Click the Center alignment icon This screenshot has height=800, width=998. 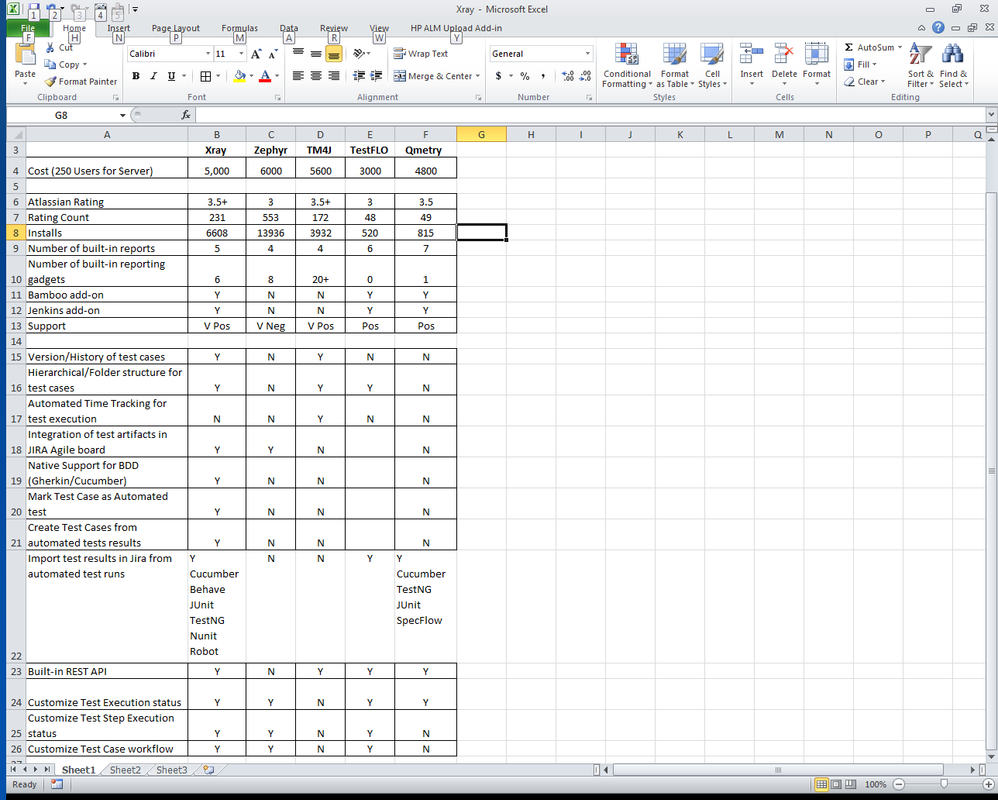tap(316, 76)
